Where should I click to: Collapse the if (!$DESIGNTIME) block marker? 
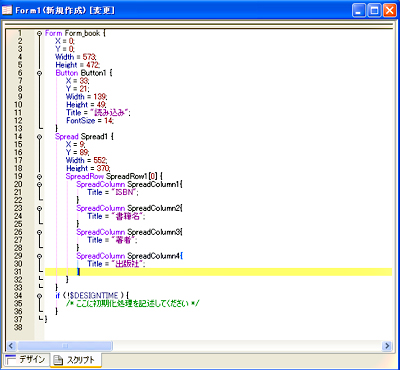pyautogui.click(x=39, y=296)
